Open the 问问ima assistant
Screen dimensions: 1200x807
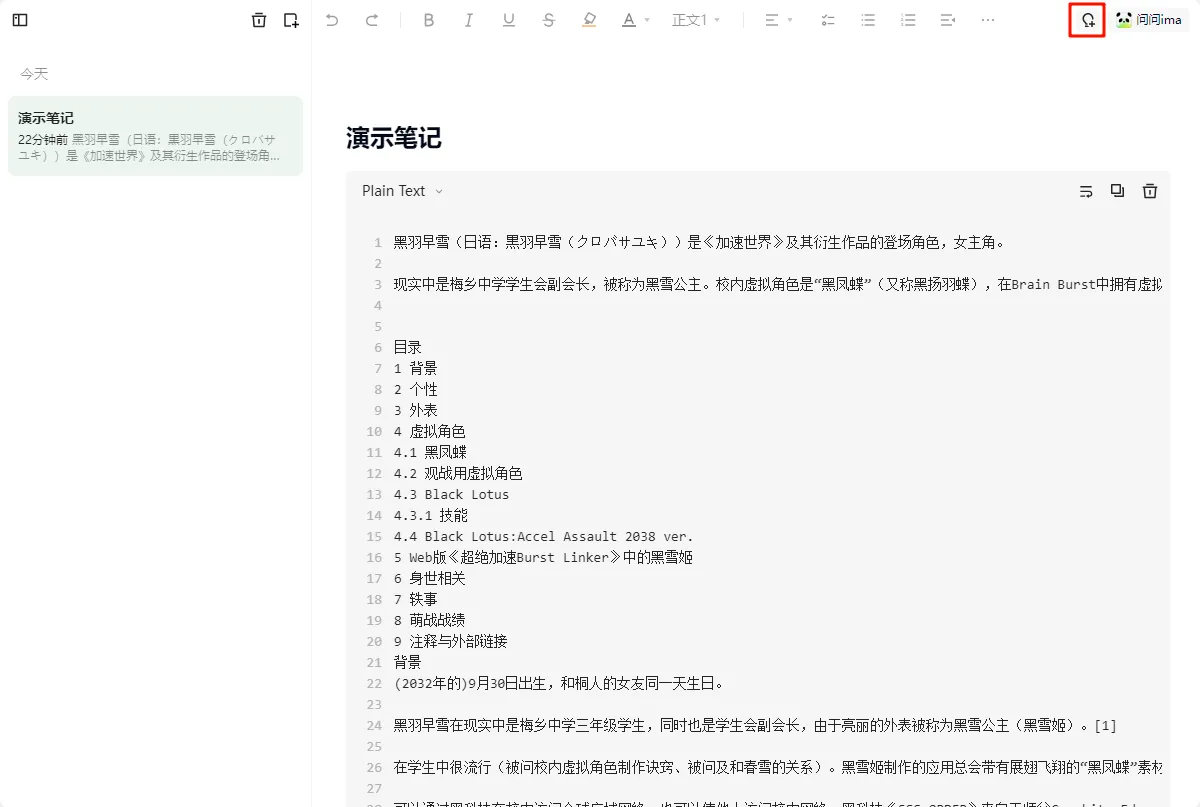point(1150,20)
